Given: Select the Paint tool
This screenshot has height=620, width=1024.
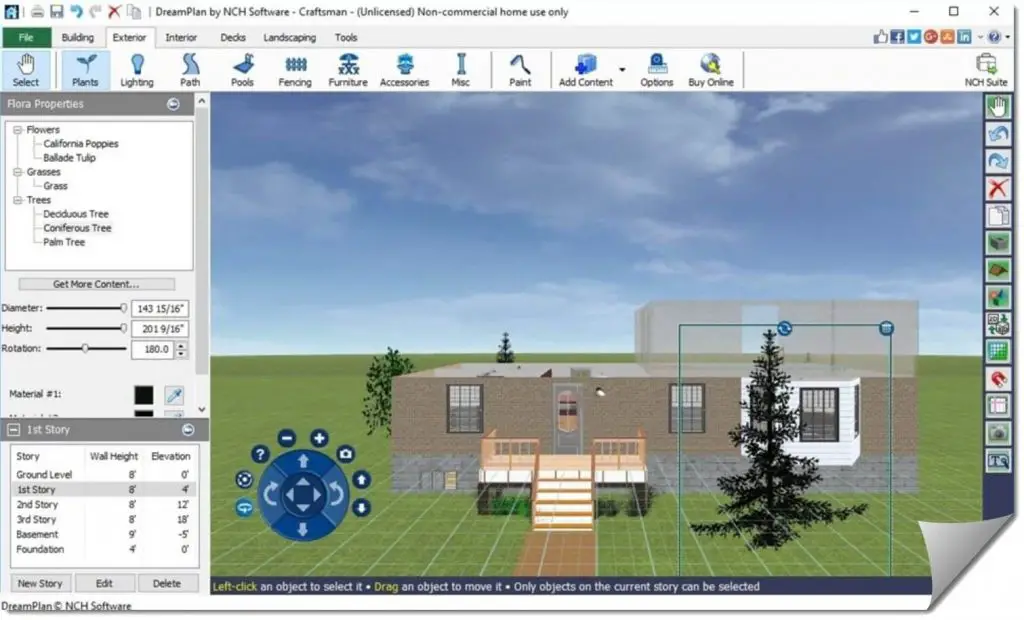Looking at the screenshot, I should coord(521,69).
